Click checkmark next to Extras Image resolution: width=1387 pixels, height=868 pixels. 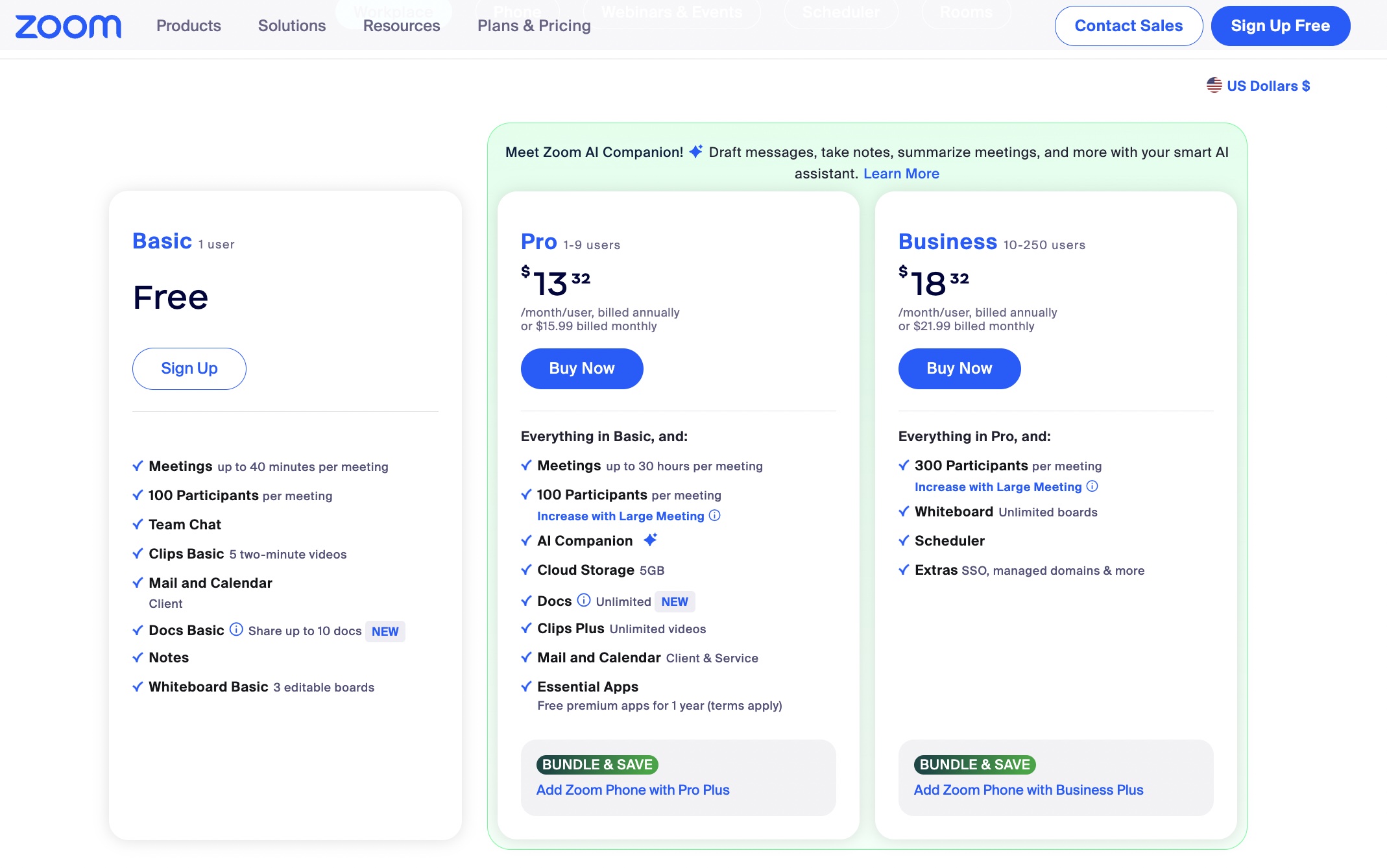[x=904, y=570]
